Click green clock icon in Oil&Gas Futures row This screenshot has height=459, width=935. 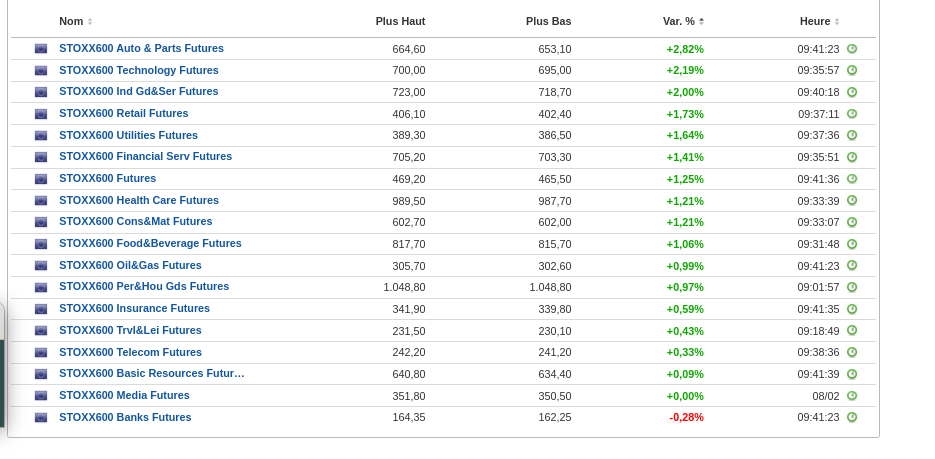click(x=852, y=265)
